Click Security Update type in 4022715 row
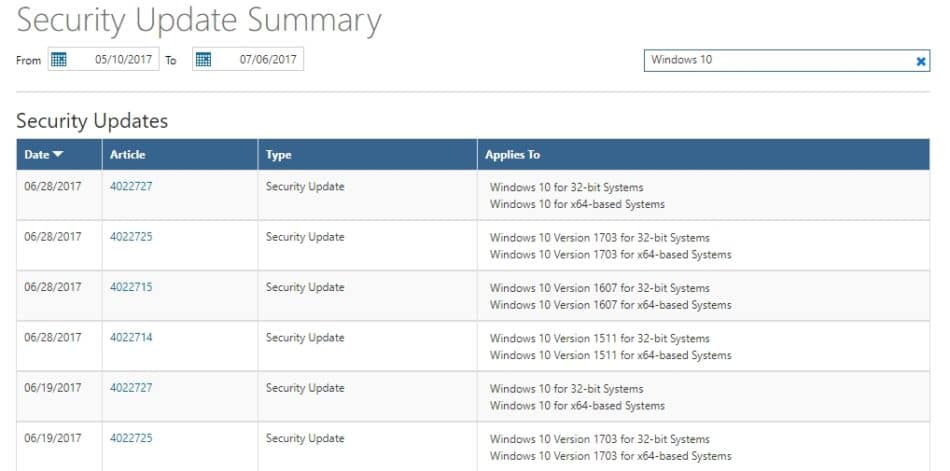Screen dimensions: 950x471 pyautogui.click(x=305, y=287)
